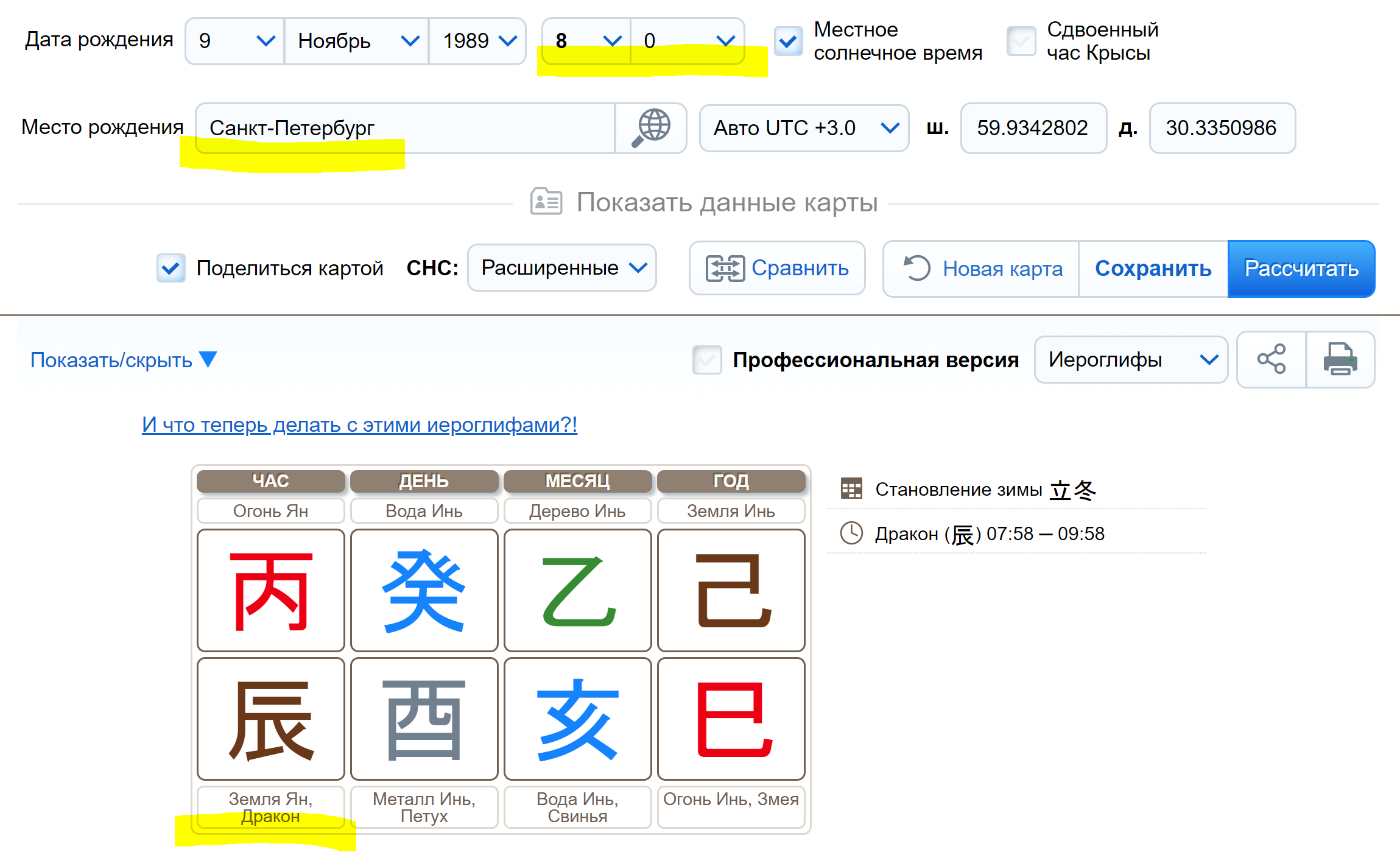The width and height of the screenshot is (1400, 852).
Task: Click the card data icon
Action: pyautogui.click(x=546, y=202)
